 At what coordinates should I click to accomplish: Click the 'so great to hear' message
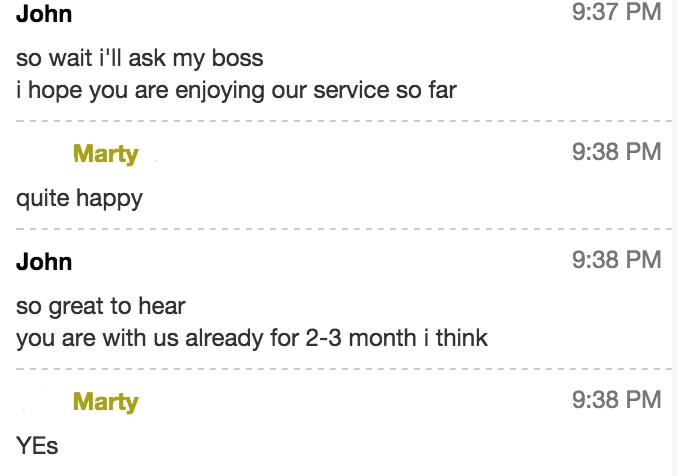click(101, 307)
